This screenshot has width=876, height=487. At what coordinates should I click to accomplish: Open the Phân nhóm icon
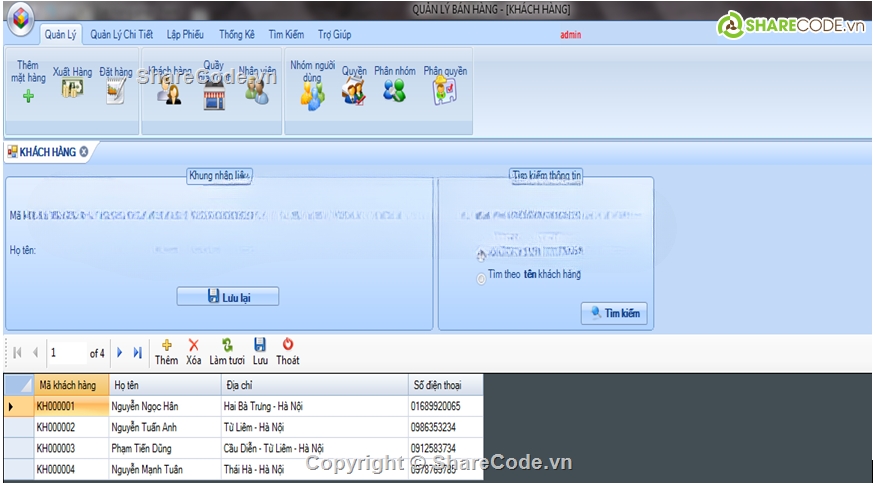[x=394, y=90]
